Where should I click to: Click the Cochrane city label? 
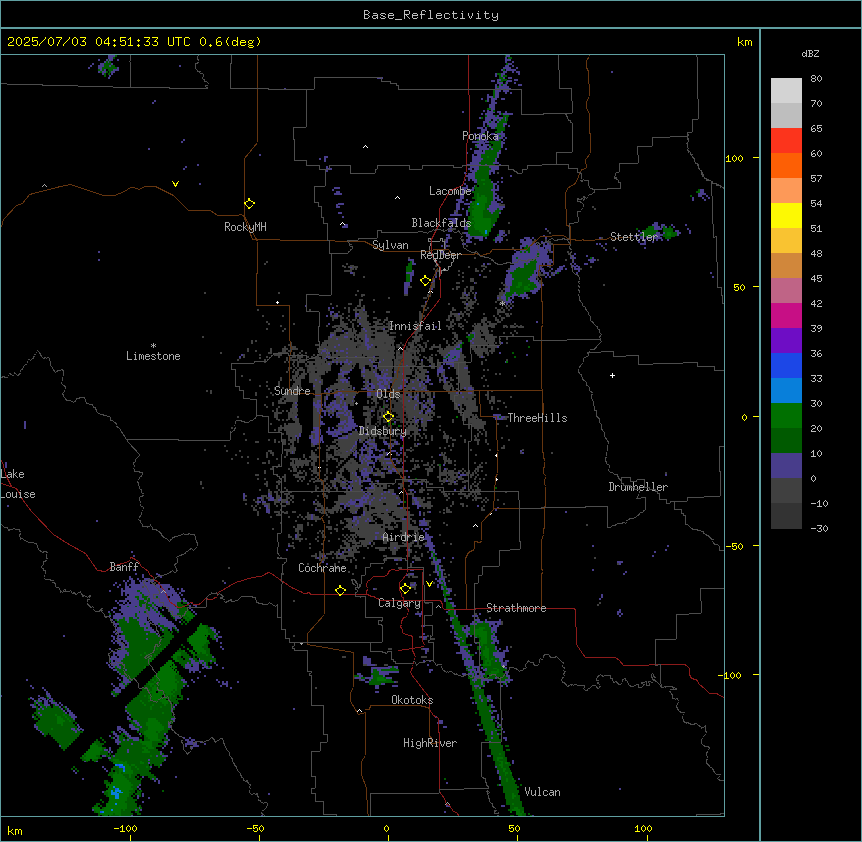[322, 568]
